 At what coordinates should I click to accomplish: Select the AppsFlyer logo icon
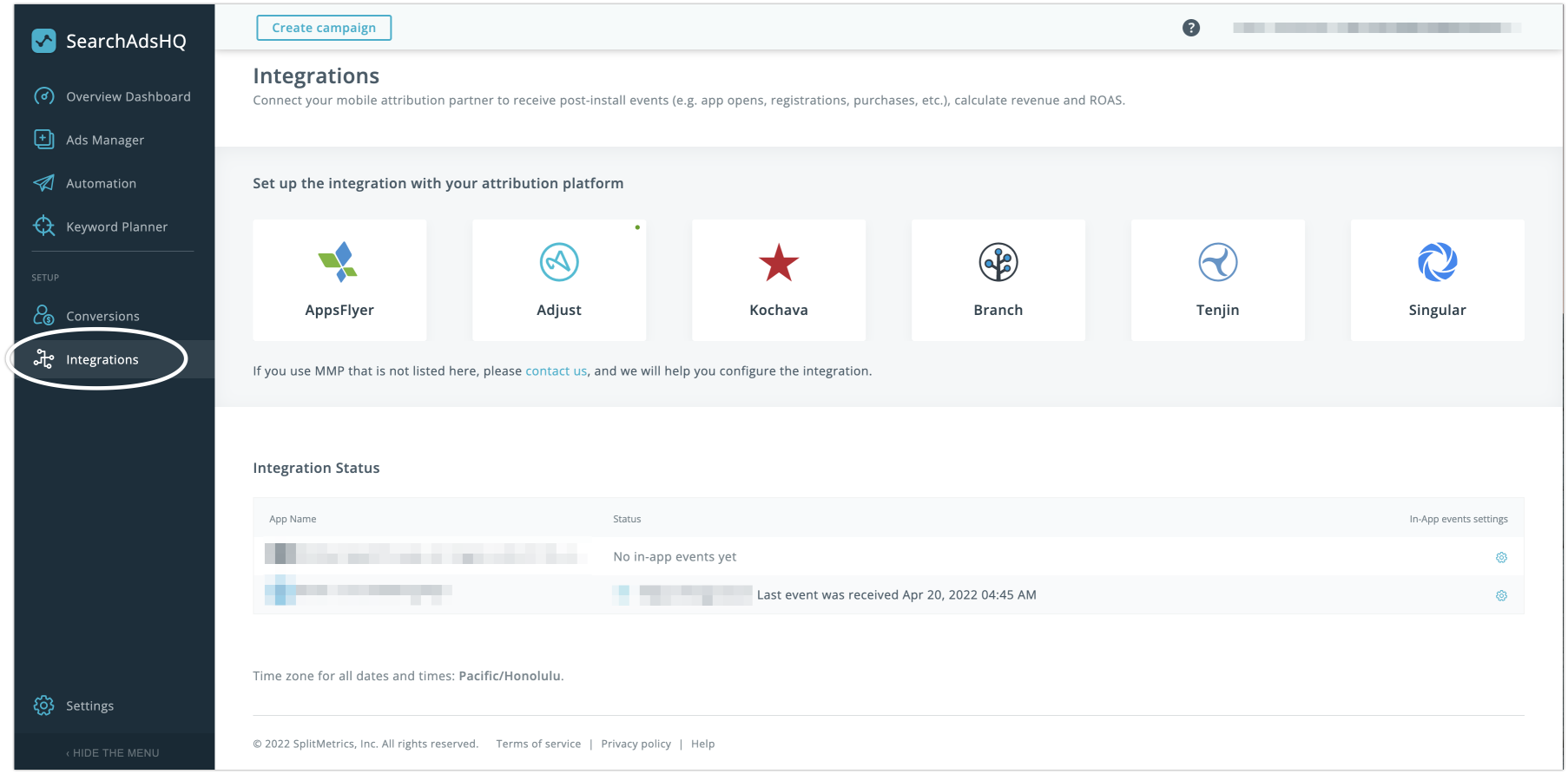pyautogui.click(x=339, y=262)
